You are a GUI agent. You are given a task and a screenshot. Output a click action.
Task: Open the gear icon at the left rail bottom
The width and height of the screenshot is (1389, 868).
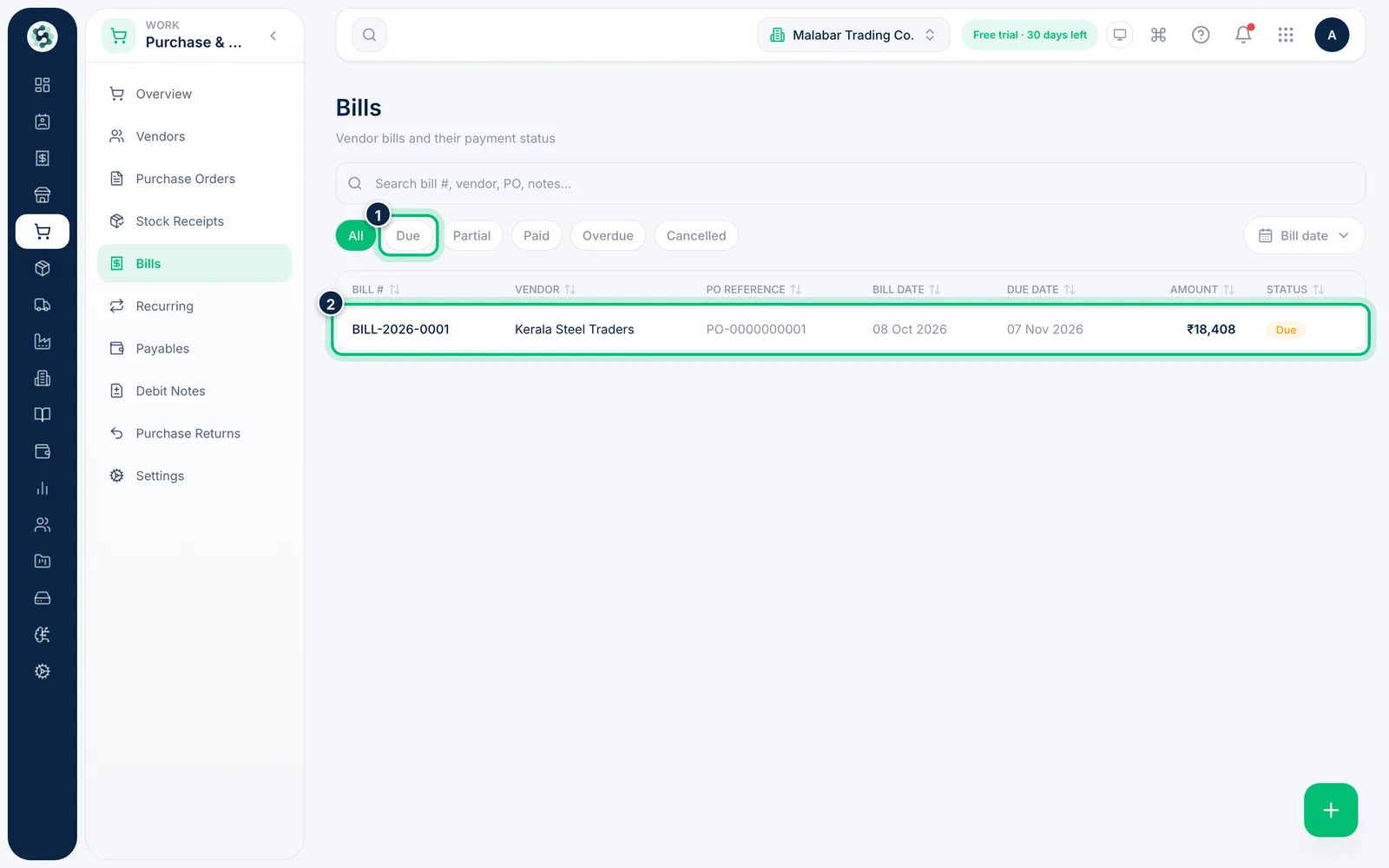point(42,671)
